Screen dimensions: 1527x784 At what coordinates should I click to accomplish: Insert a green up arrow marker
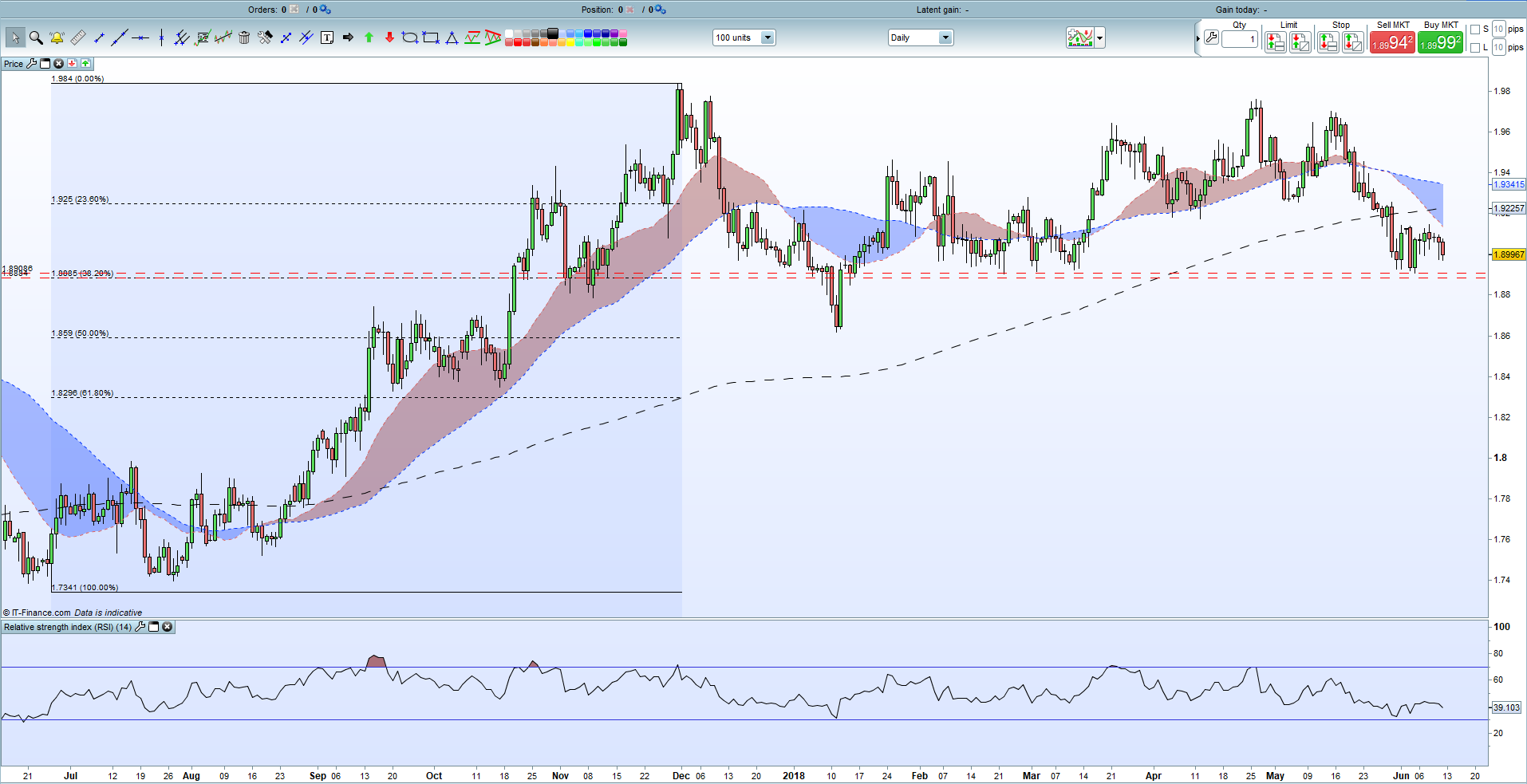click(369, 37)
